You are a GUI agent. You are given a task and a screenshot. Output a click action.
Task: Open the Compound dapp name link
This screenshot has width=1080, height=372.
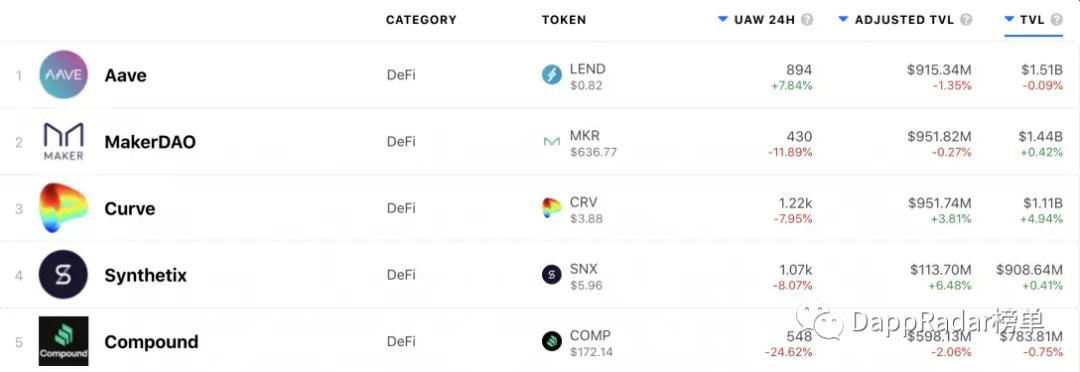[x=152, y=342]
